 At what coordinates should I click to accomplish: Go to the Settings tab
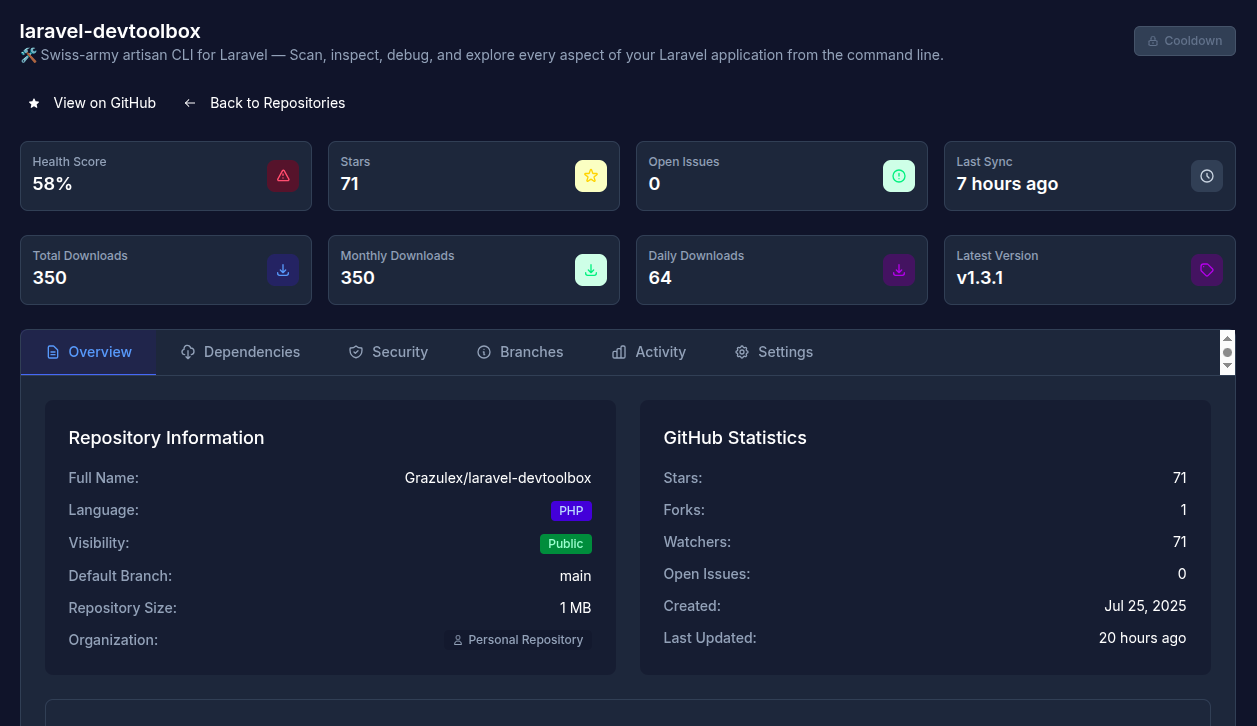point(774,352)
